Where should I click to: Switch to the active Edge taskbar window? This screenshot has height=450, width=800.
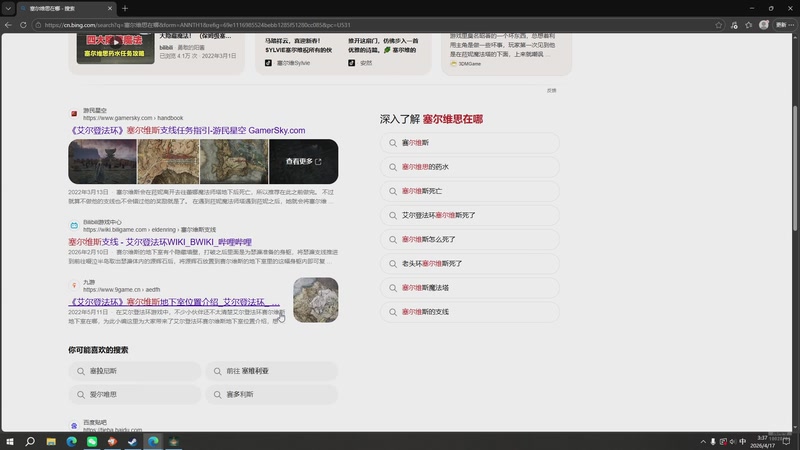(x=153, y=441)
